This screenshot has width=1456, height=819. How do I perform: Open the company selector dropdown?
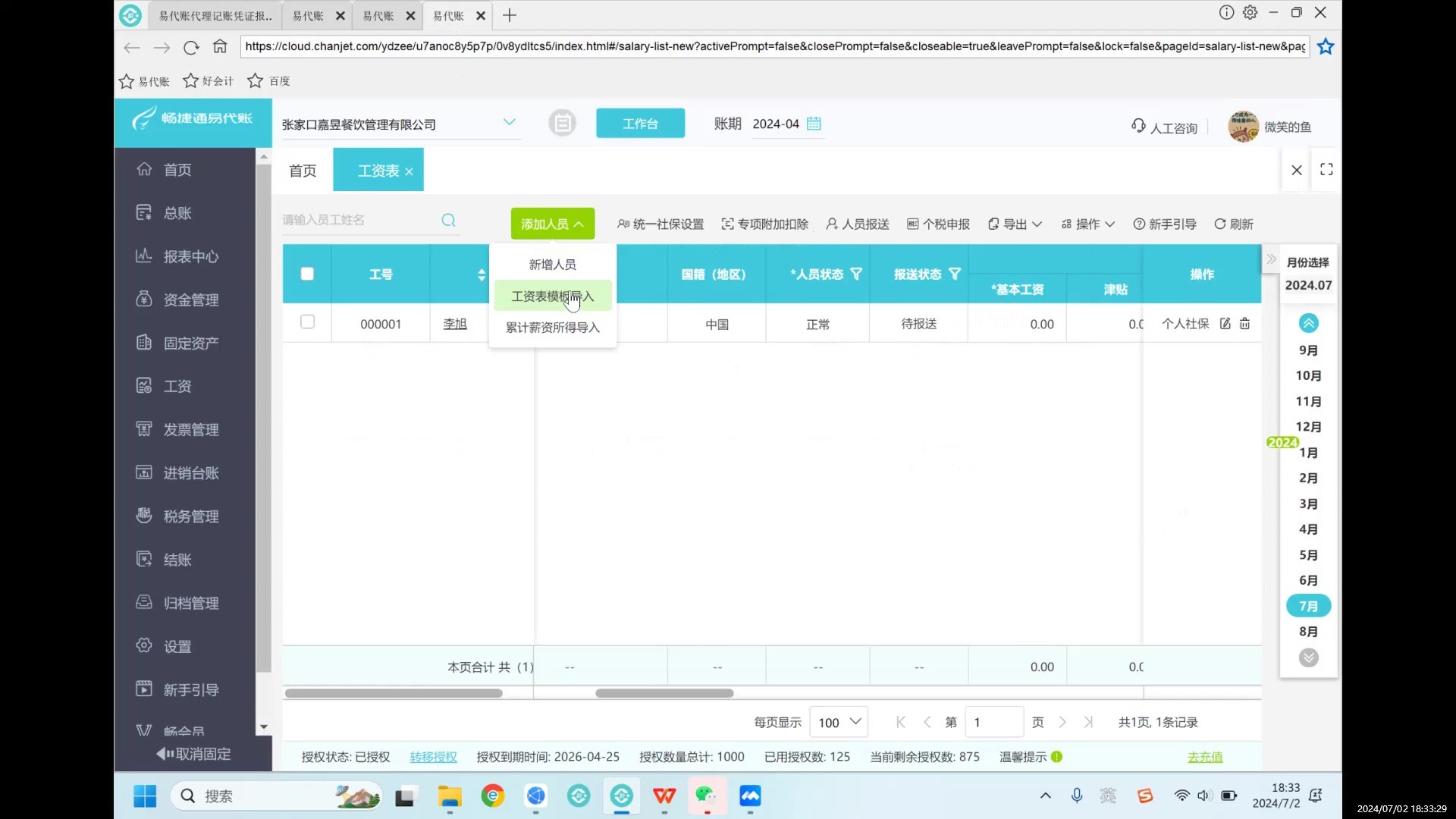(x=510, y=122)
